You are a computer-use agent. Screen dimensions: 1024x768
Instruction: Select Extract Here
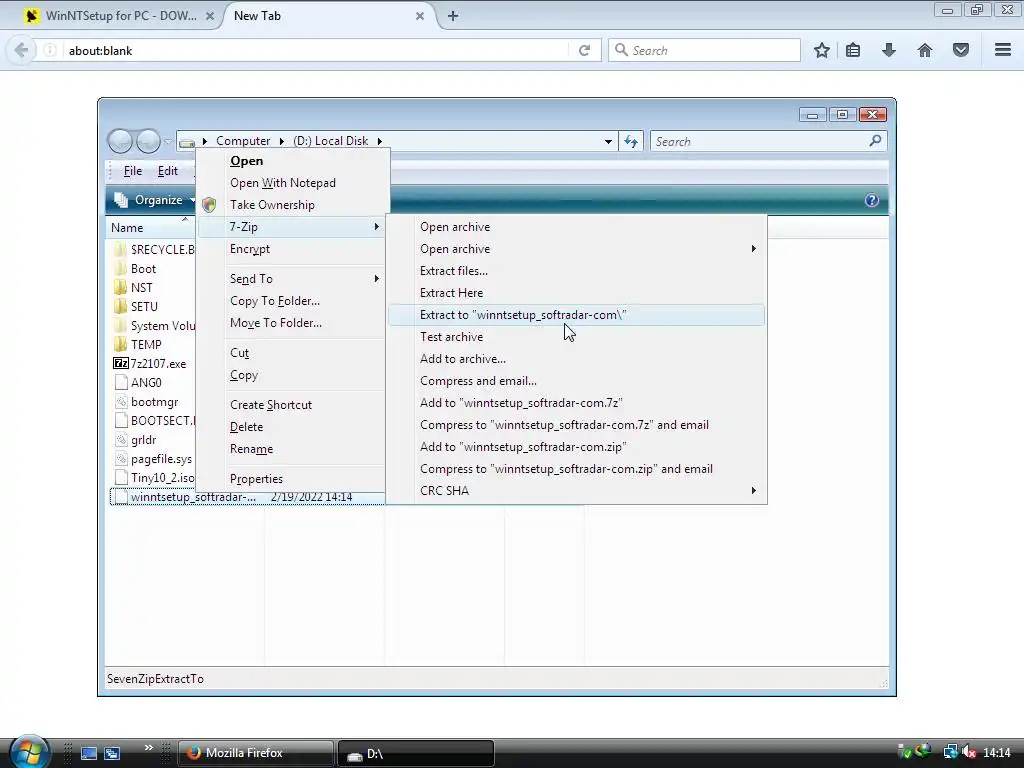pyautogui.click(x=577, y=293)
